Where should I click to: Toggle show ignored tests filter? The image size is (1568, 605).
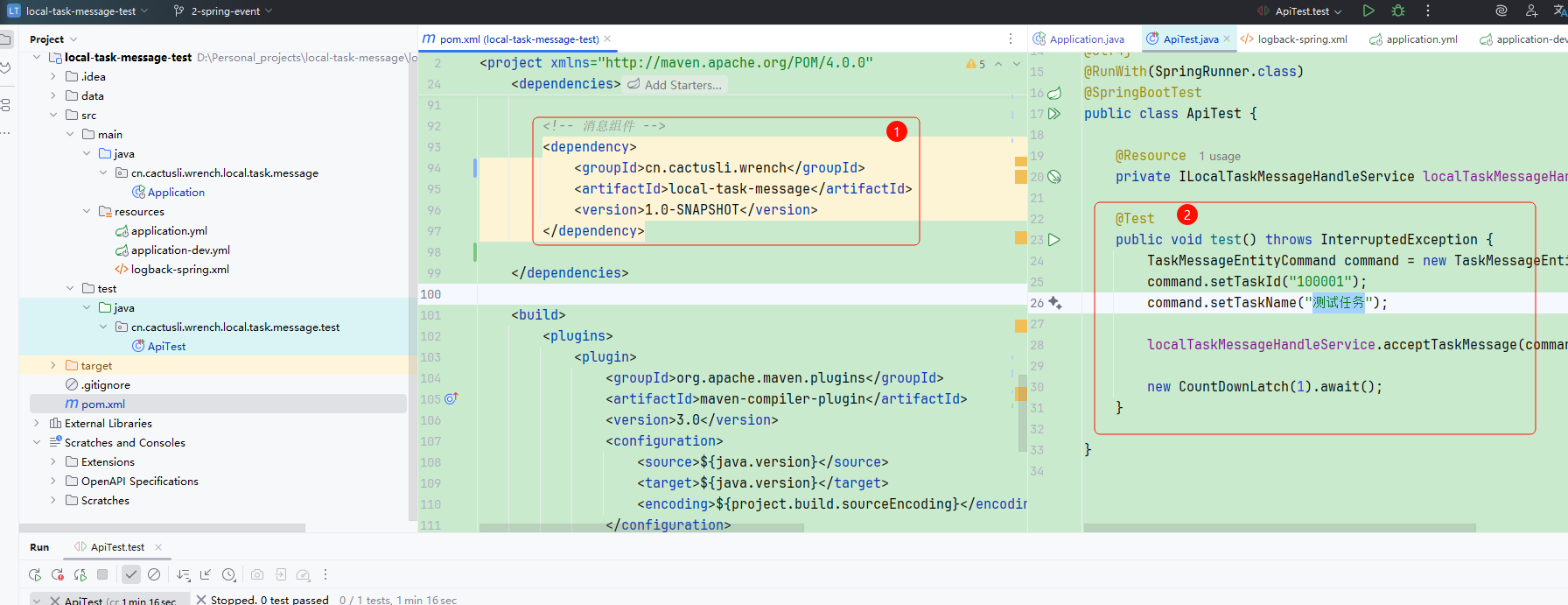pyautogui.click(x=154, y=574)
